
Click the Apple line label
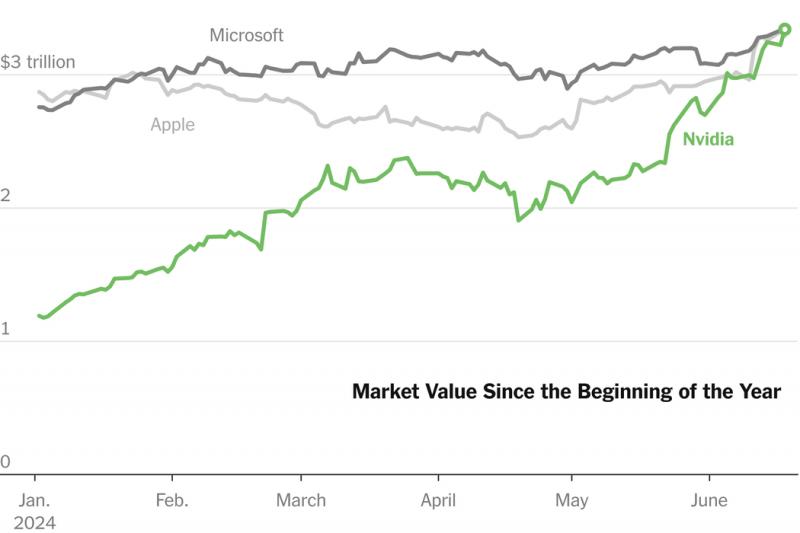coord(172,125)
